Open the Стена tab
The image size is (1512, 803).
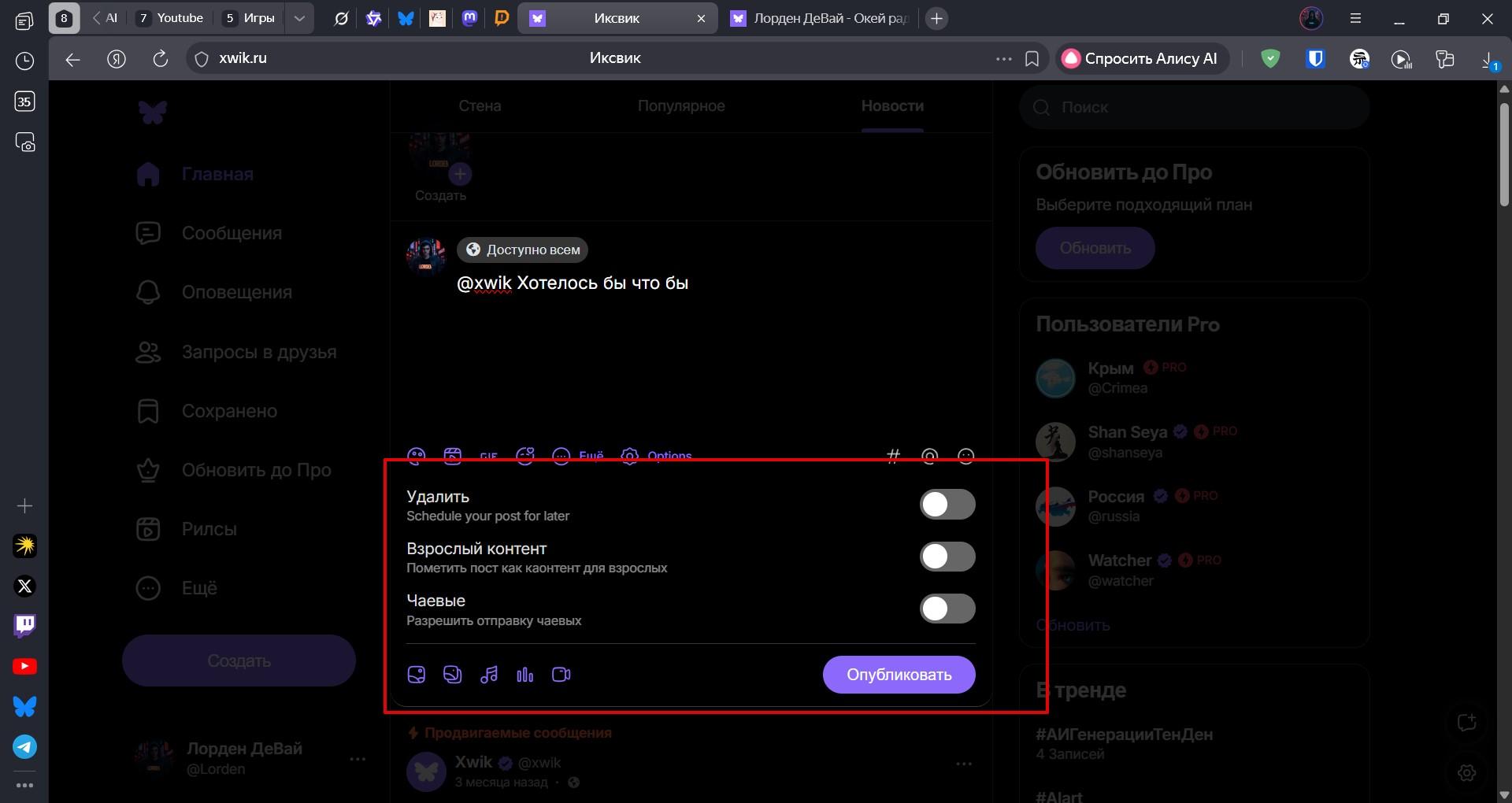pyautogui.click(x=480, y=105)
